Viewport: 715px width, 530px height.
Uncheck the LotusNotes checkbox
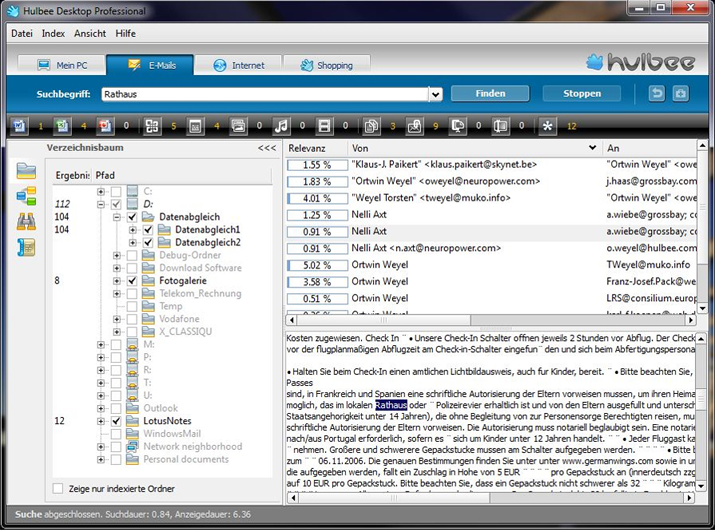click(116, 422)
